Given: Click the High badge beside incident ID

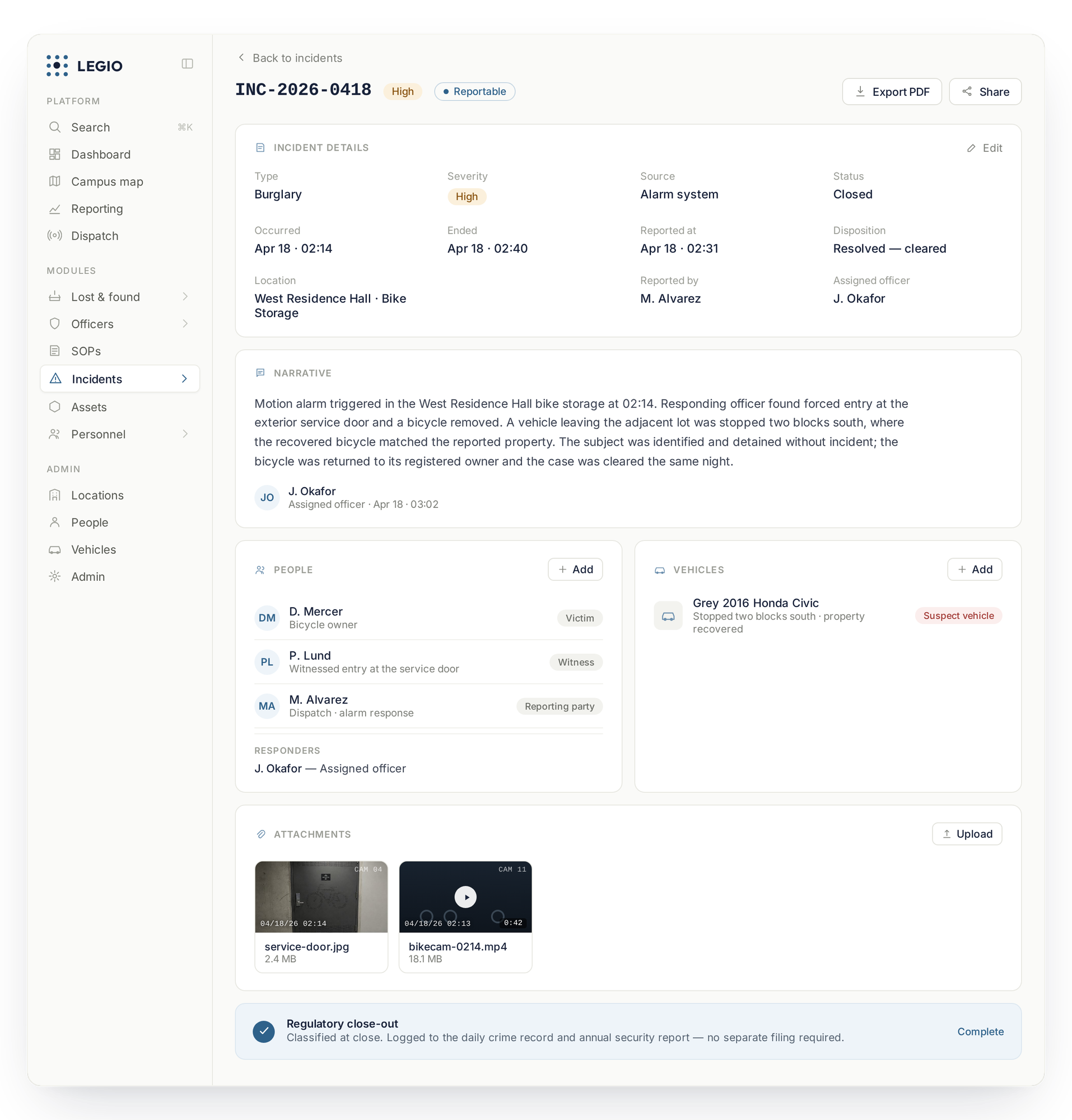Looking at the screenshot, I should [x=402, y=91].
